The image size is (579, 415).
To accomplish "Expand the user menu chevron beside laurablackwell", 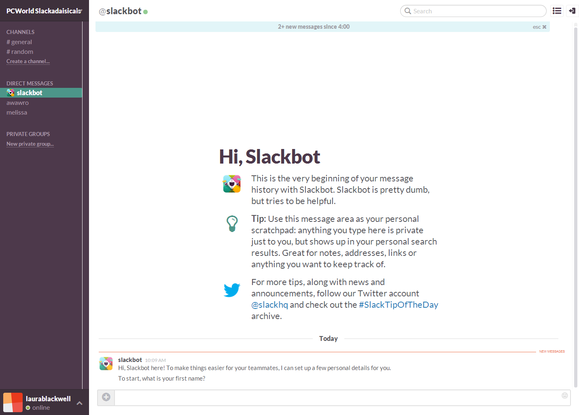I will click(79, 403).
